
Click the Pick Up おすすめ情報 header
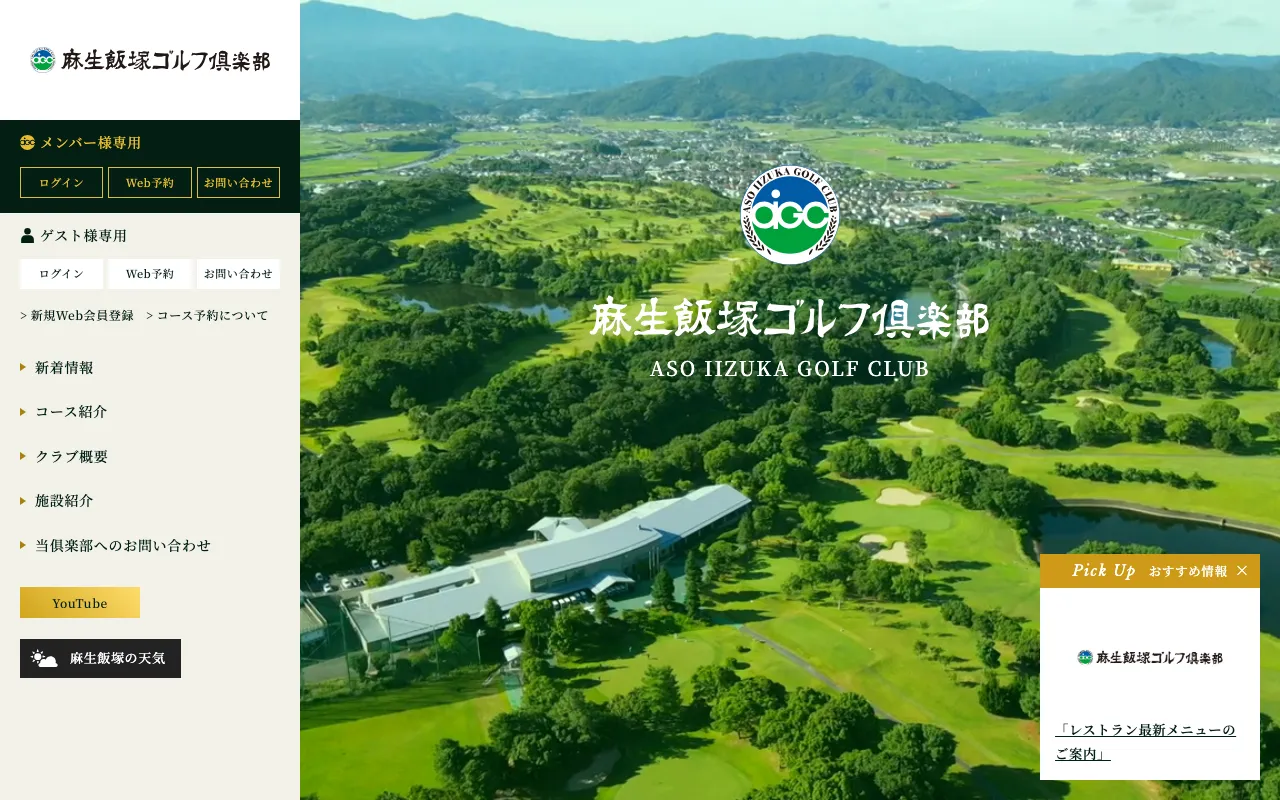tap(1150, 571)
